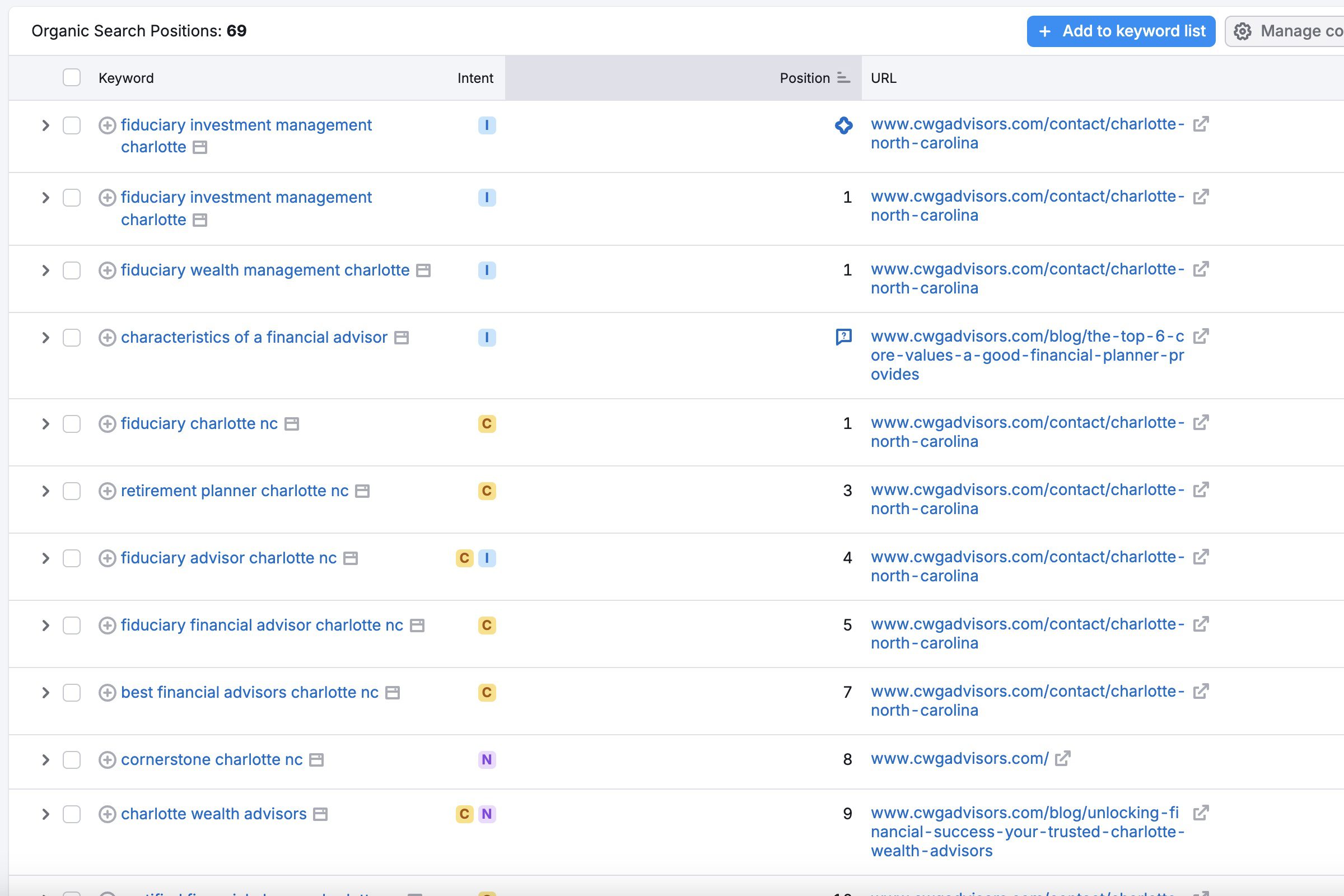Click plus icon next to charlotte wealth advisors
Image resolution: width=1344 pixels, height=896 pixels.
click(107, 814)
